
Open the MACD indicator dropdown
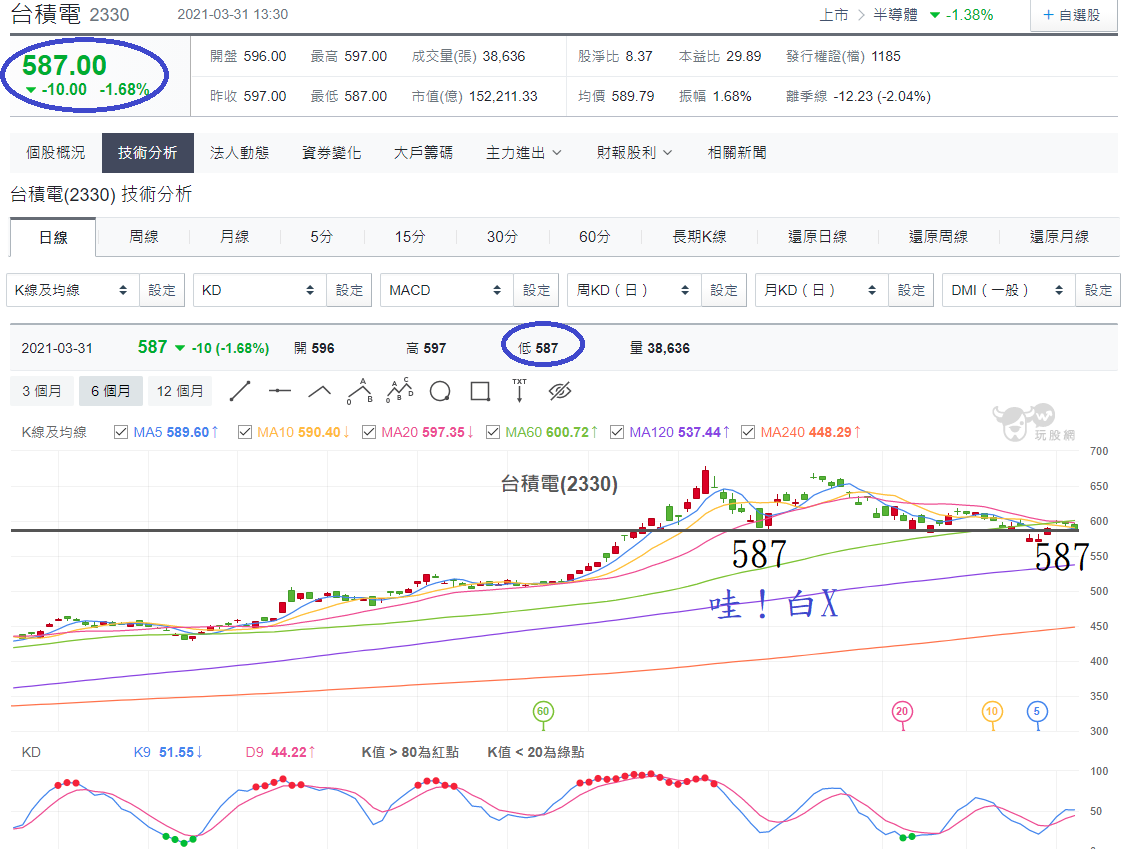(x=447, y=290)
